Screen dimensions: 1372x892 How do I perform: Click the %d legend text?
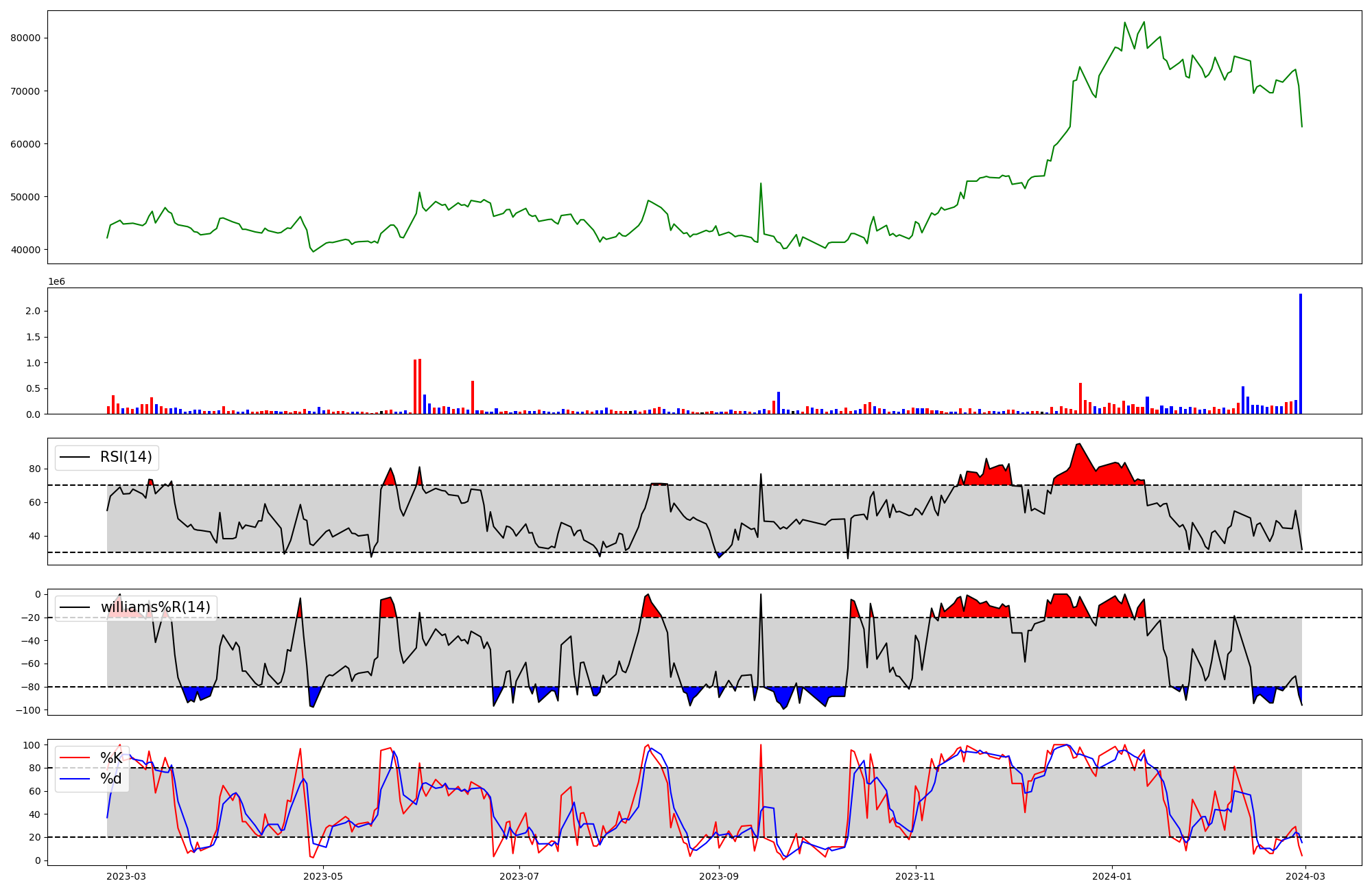point(111,779)
